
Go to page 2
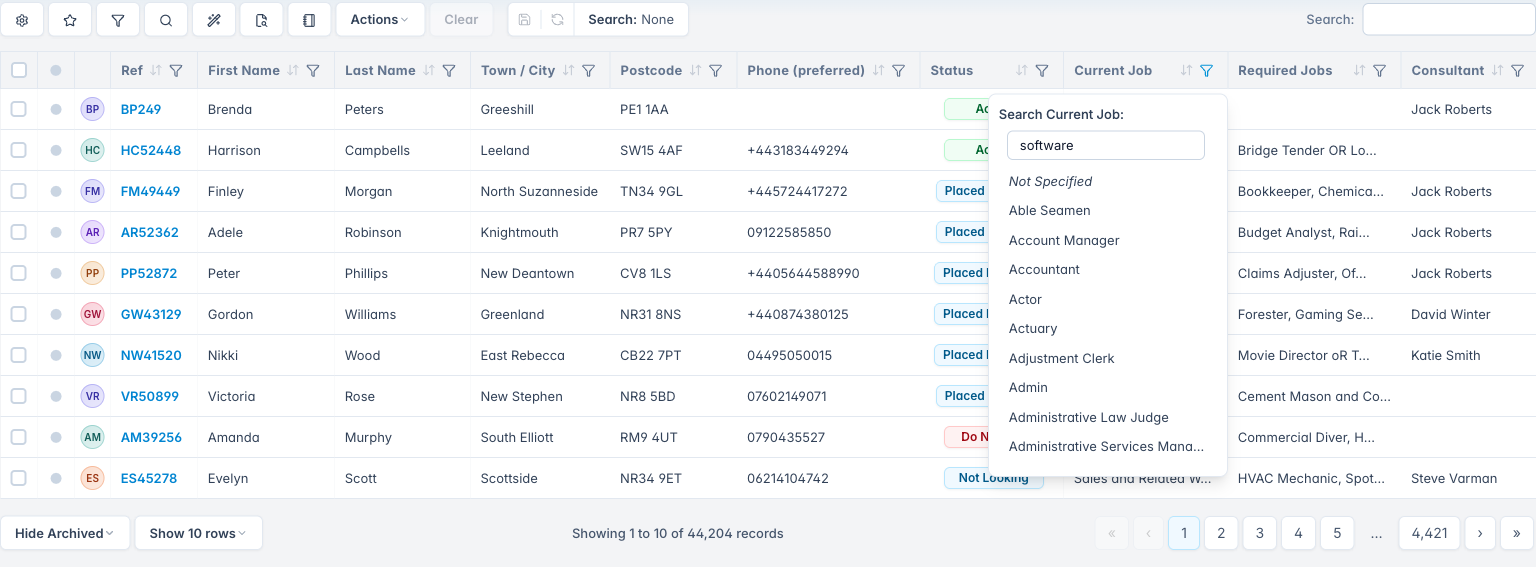pos(1221,533)
